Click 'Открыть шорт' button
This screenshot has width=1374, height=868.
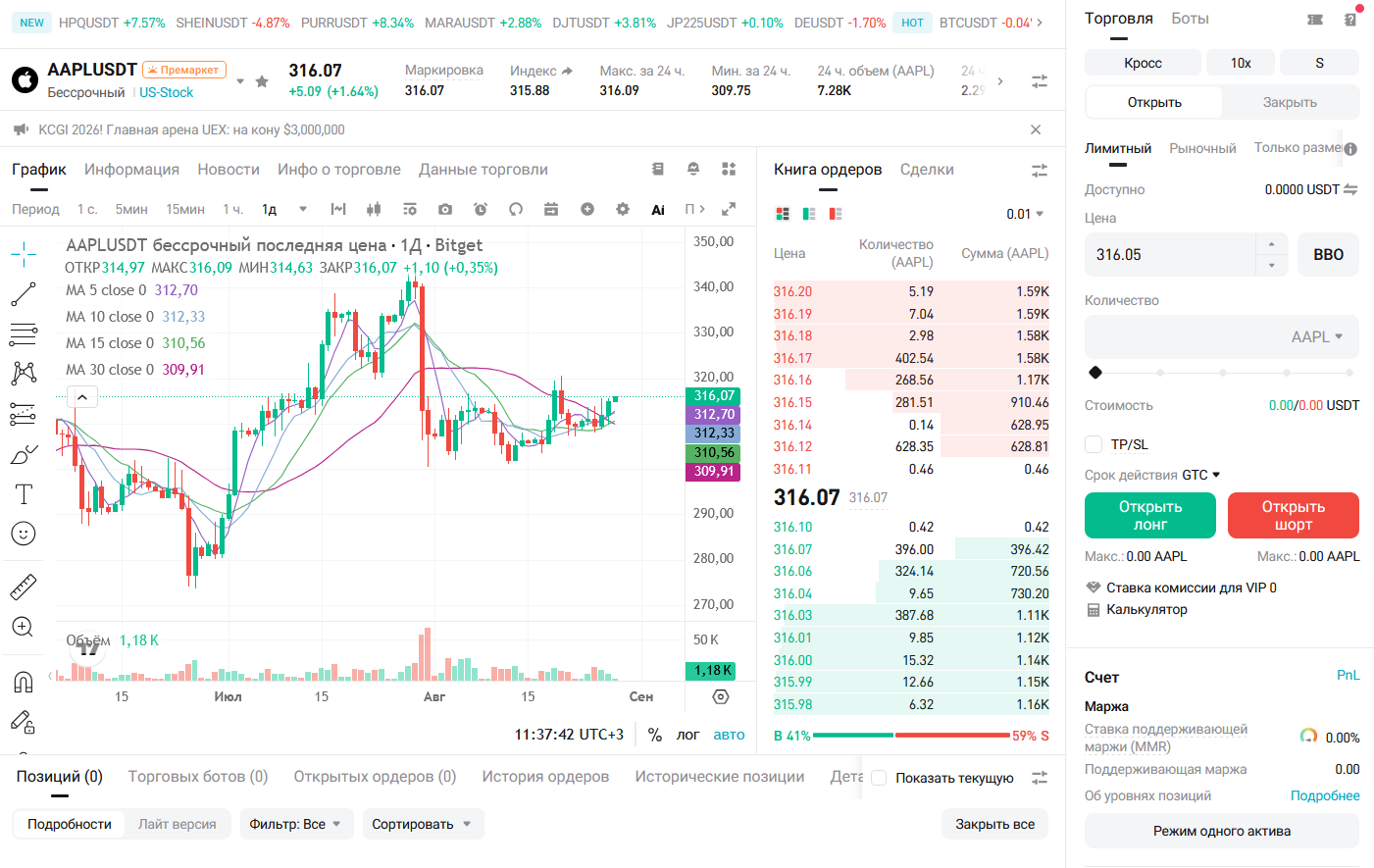pyautogui.click(x=1293, y=515)
